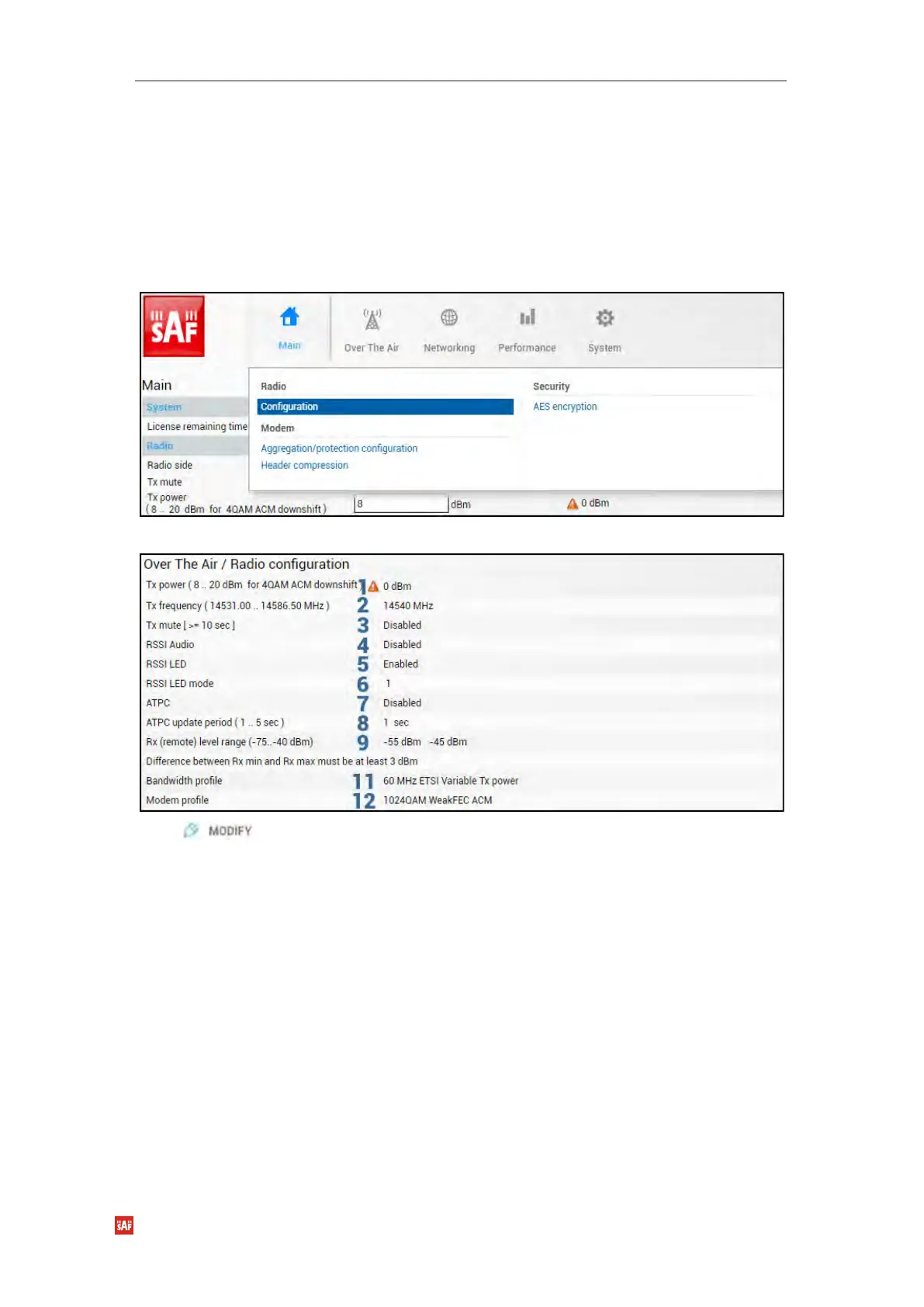924x1307 pixels.
Task: Click the -55 dBm Rx level value
Action: 402,742
